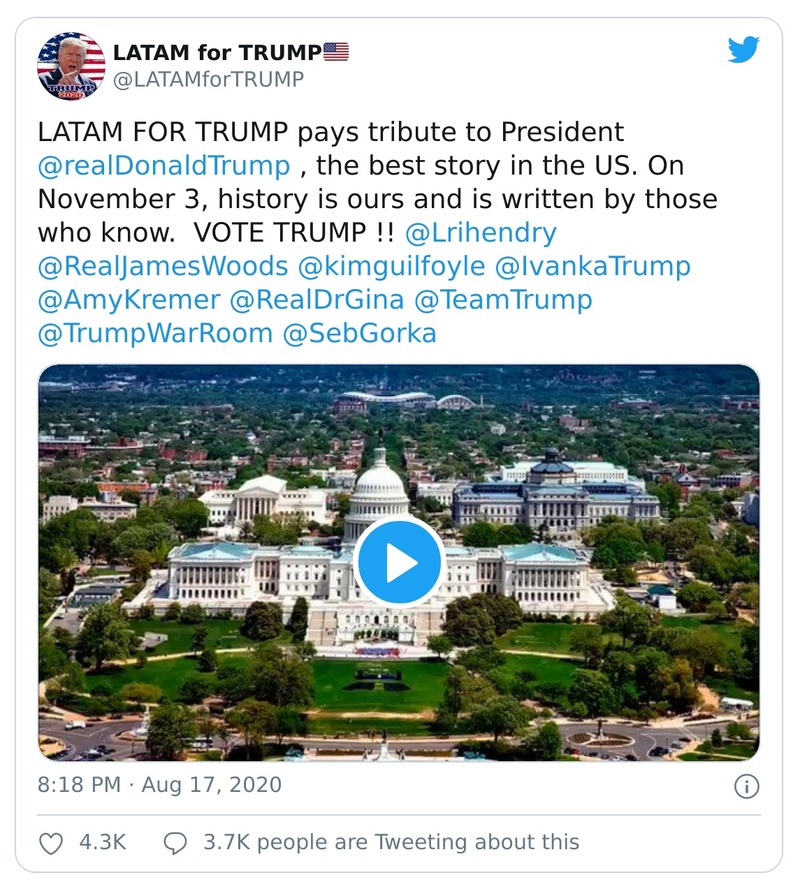View the Trump campaign badge on the avatar
The width and height of the screenshot is (800, 889).
(x=70, y=91)
